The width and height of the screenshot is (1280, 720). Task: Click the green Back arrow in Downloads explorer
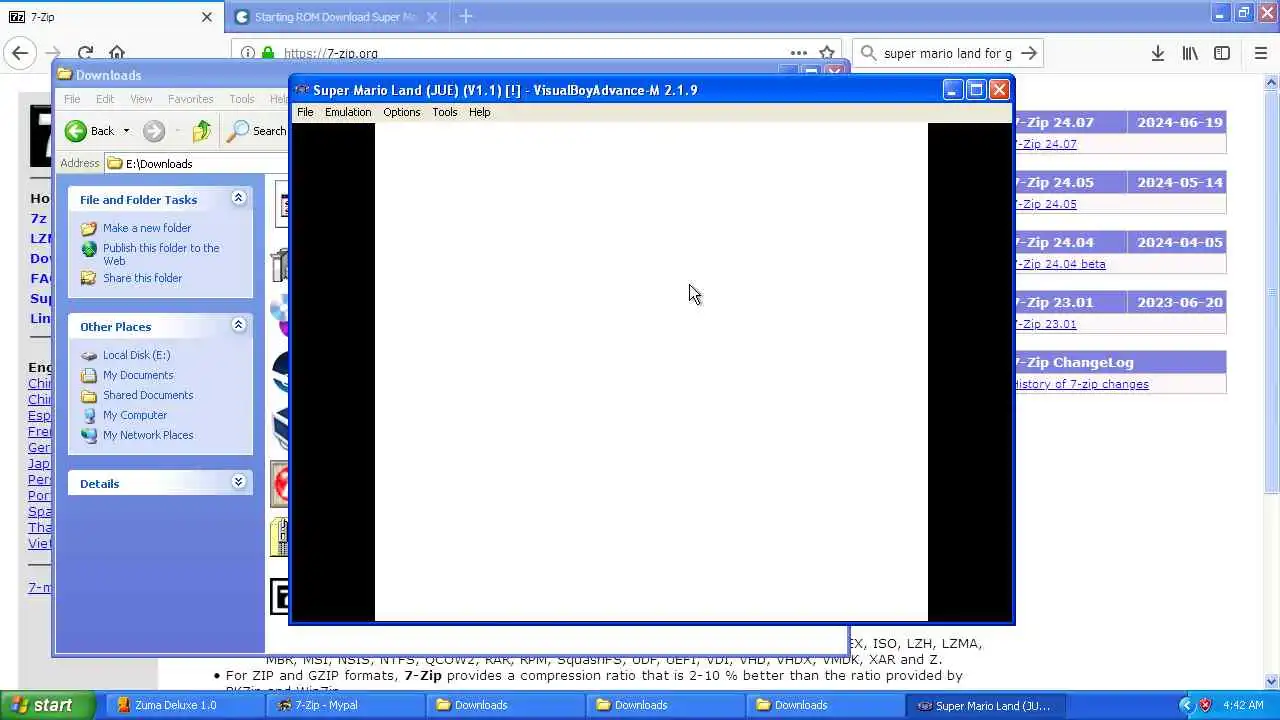(x=76, y=131)
